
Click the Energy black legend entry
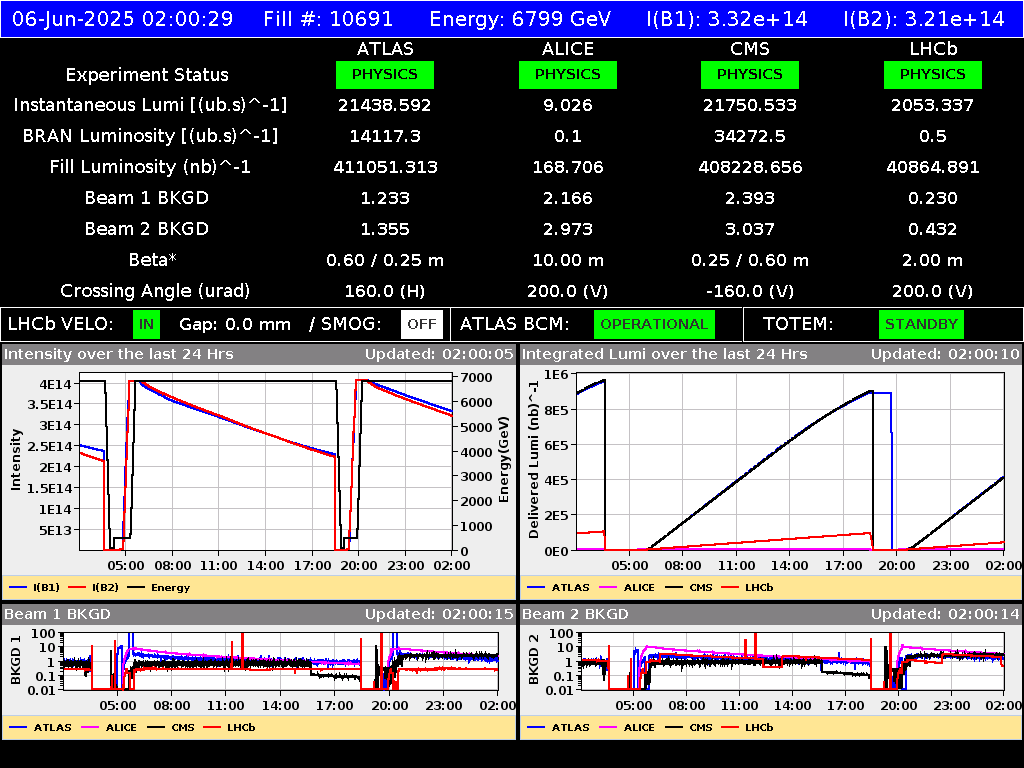[x=159, y=588]
